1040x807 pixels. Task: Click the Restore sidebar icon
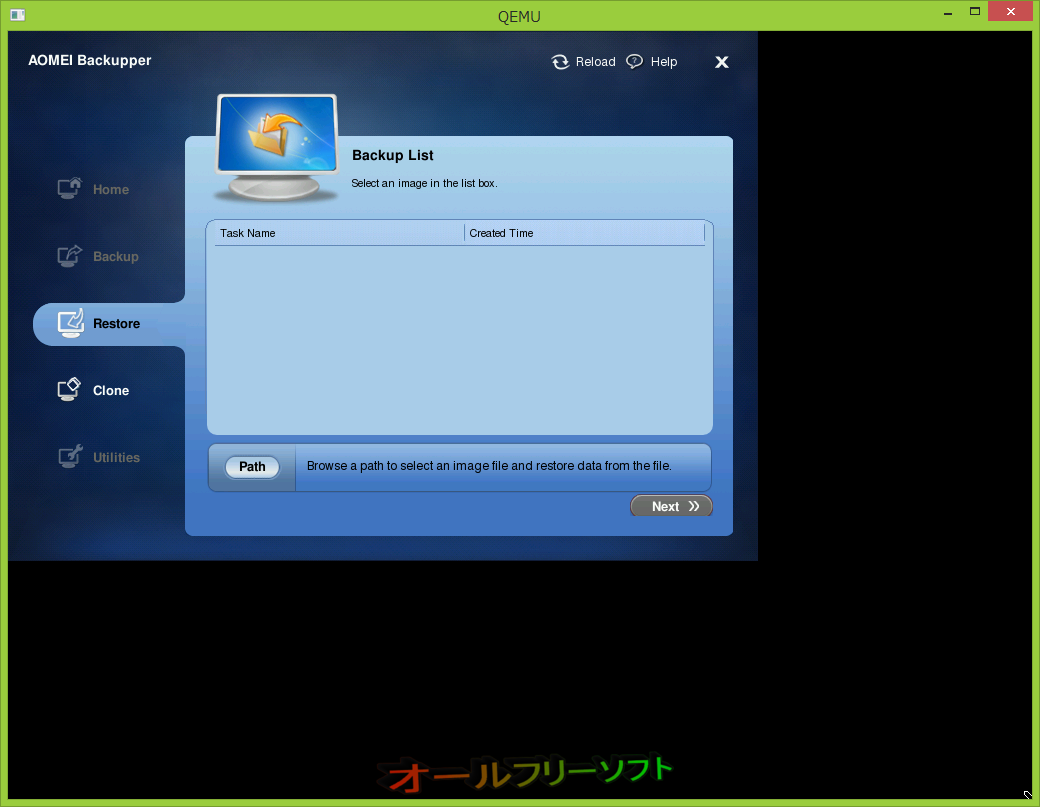click(70, 323)
